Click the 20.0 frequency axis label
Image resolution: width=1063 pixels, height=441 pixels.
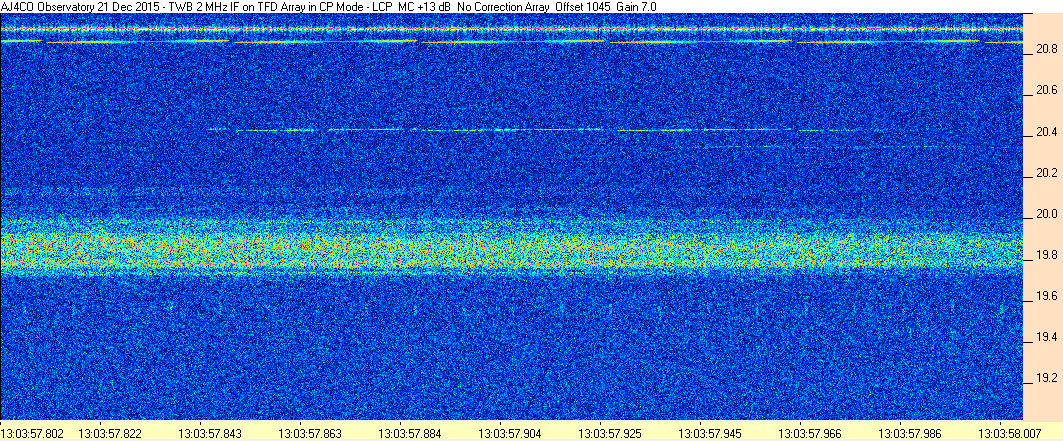1047,214
